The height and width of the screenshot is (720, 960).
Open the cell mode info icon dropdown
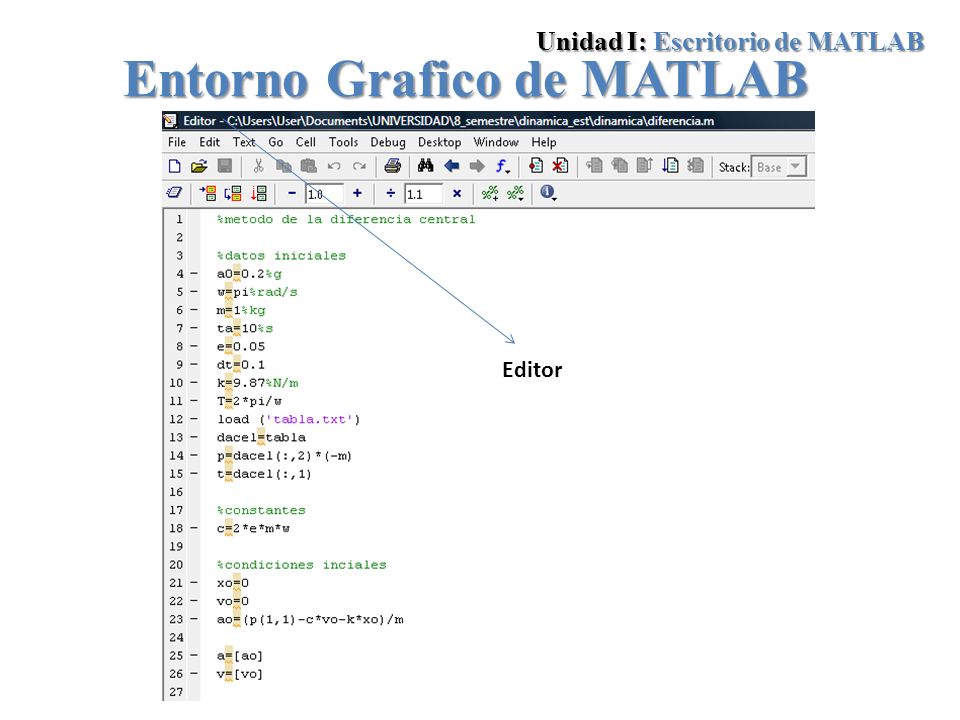tap(548, 193)
